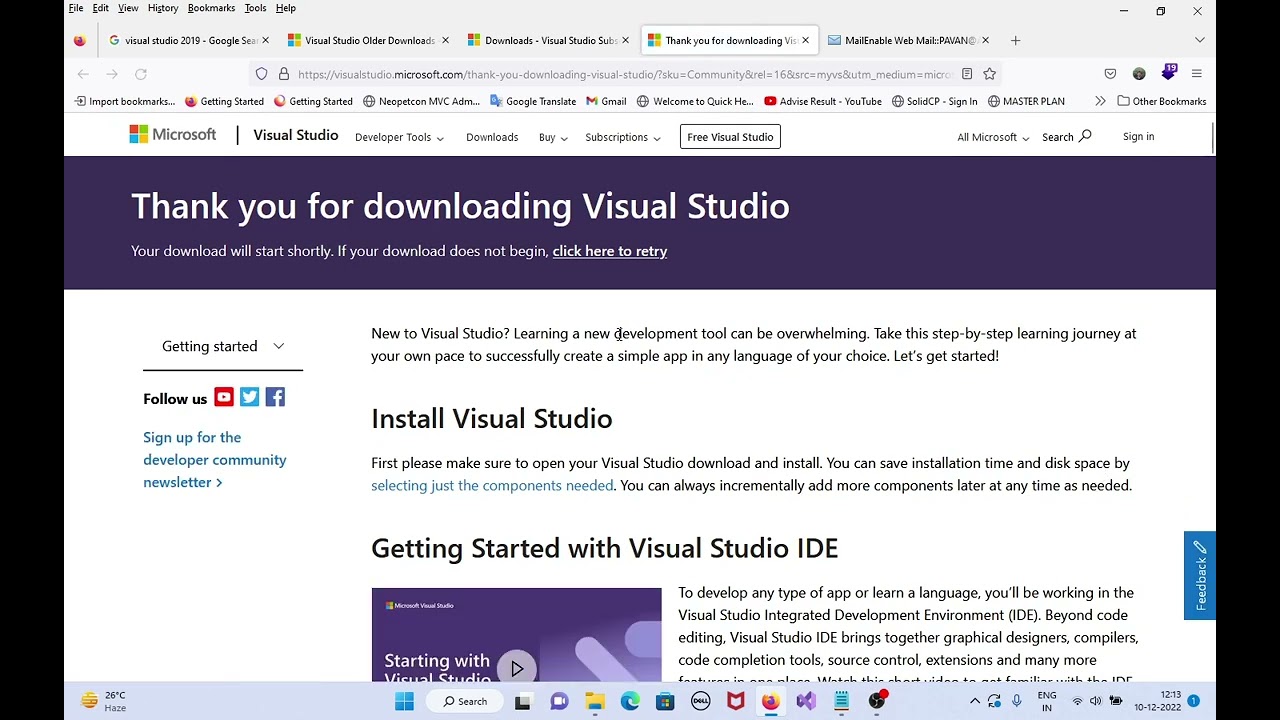Open the History menu
The height and width of the screenshot is (720, 1280).
click(163, 8)
